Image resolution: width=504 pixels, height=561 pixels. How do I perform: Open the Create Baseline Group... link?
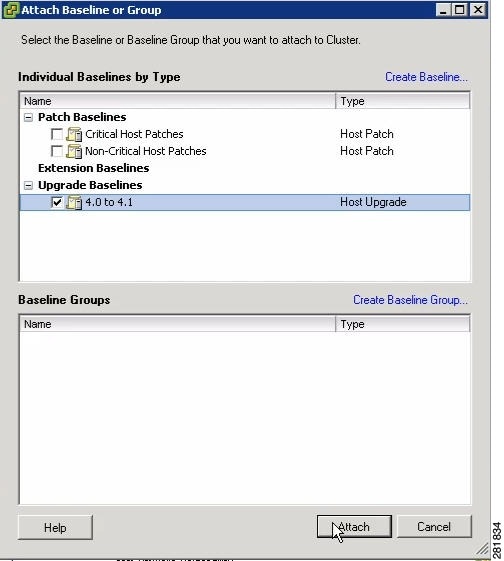[x=410, y=300]
